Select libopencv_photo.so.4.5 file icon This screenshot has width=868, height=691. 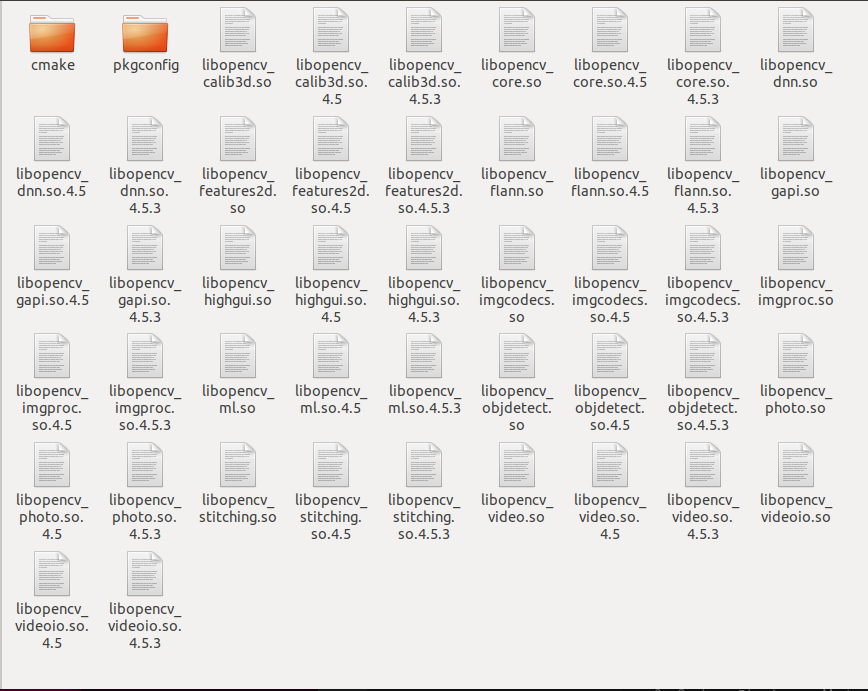click(52, 465)
